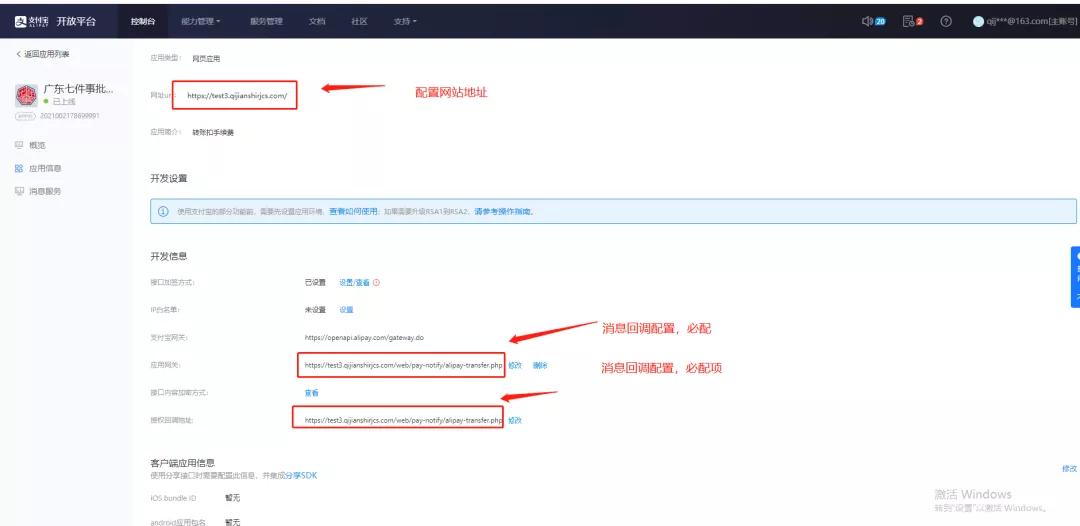Click 设置/查看 for 接口加签方式
1080x526 pixels.
tap(355, 282)
